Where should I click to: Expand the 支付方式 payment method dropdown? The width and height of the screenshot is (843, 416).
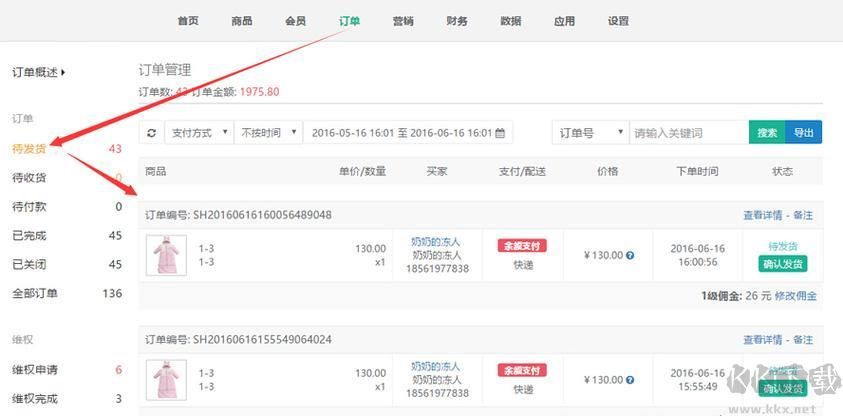tap(198, 133)
